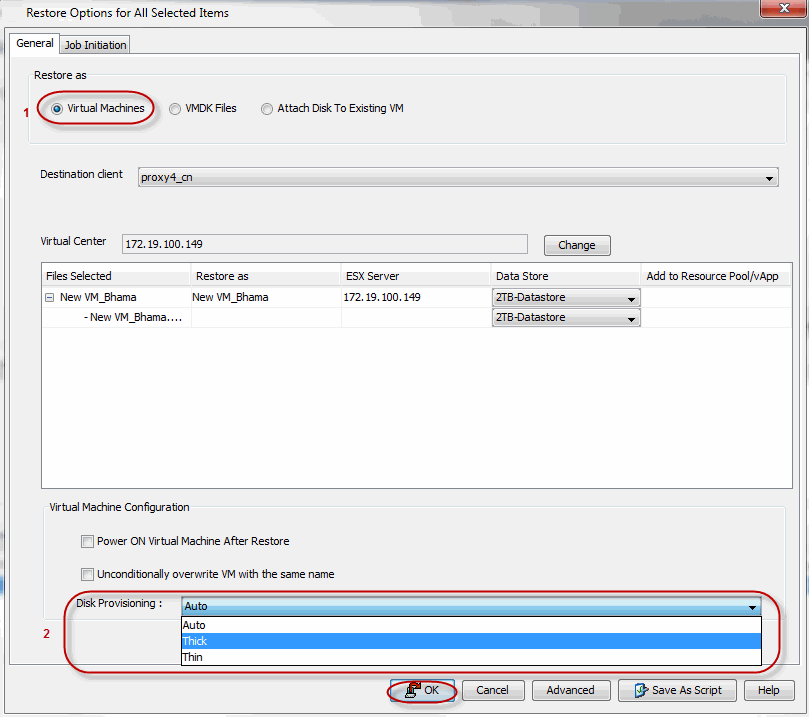This screenshot has width=809, height=717.
Task: Open the Advanced options
Action: (570, 689)
